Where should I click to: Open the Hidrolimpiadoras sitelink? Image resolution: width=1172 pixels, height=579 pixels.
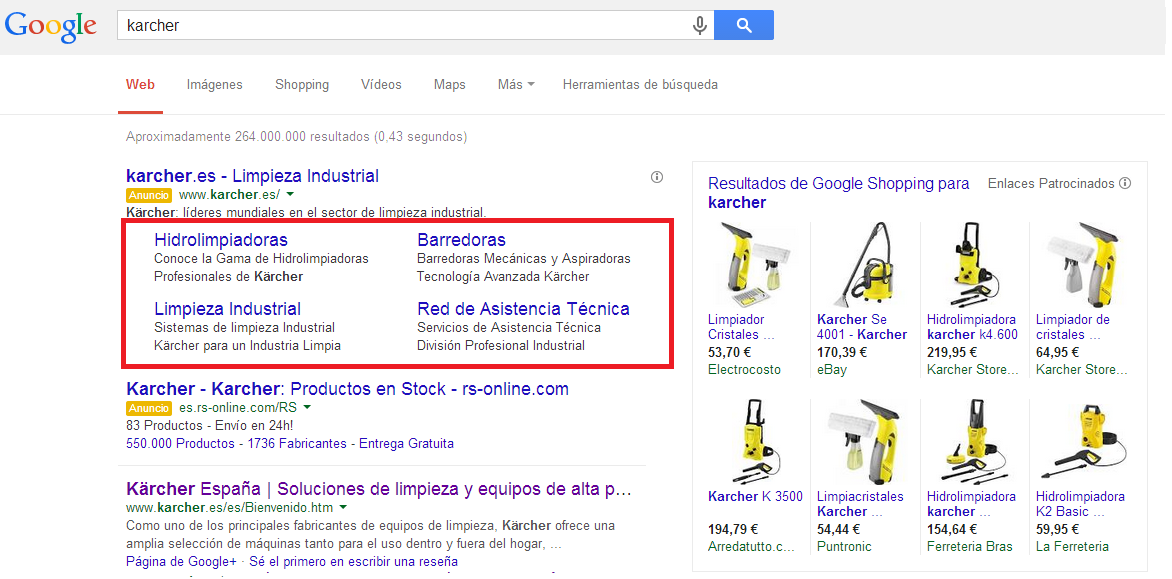coord(221,240)
